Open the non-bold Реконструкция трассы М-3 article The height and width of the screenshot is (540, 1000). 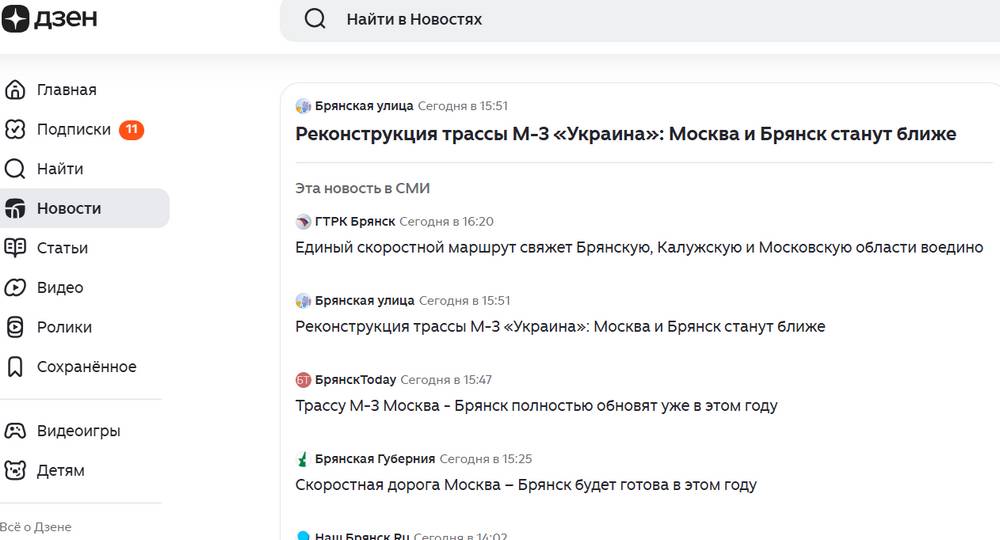[560, 326]
